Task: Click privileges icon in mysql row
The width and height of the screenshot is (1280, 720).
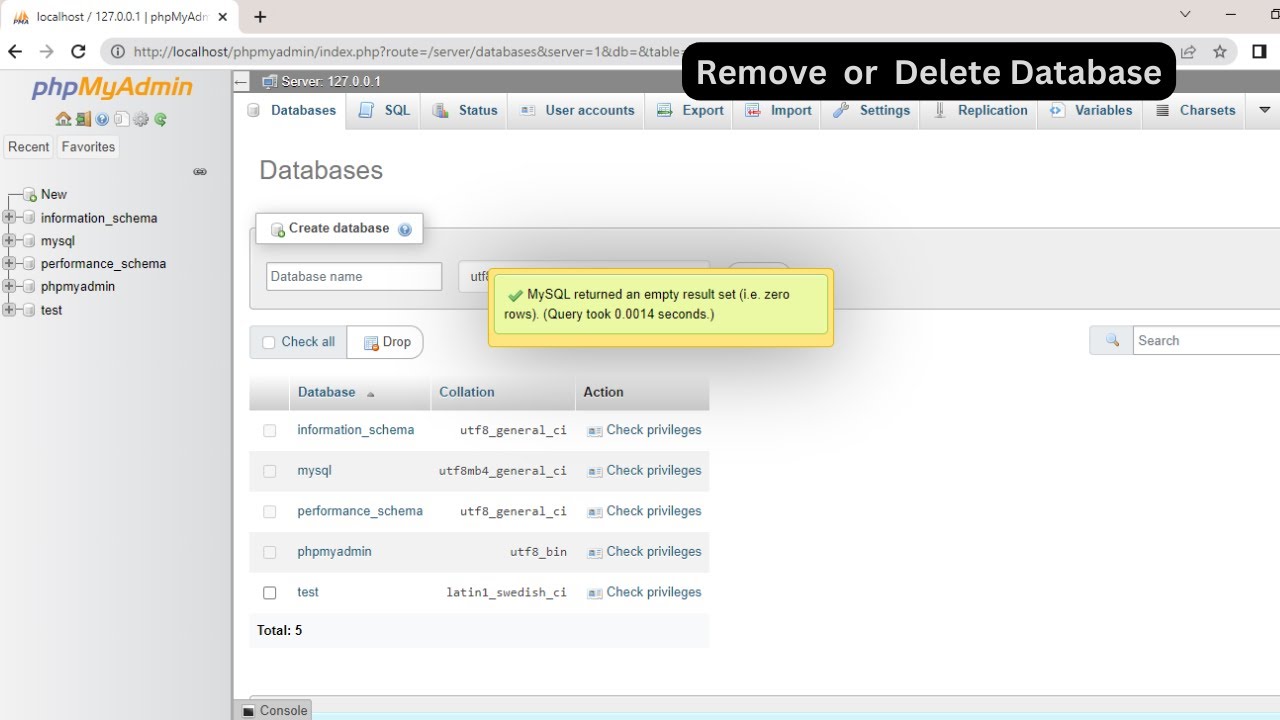Action: (595, 471)
